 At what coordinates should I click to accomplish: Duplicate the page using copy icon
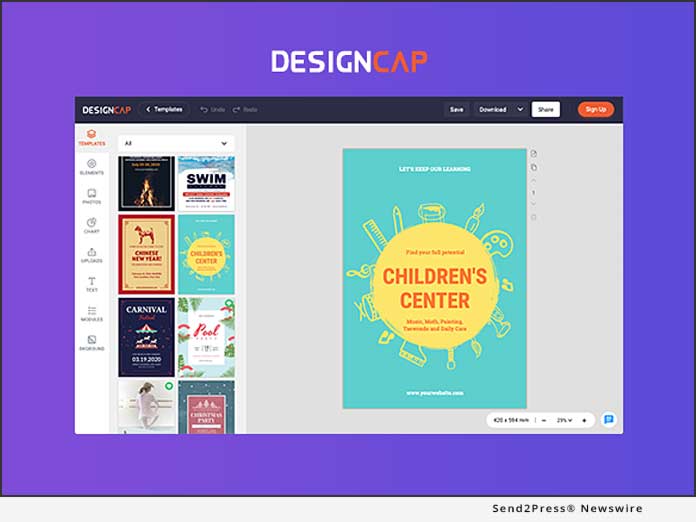[x=534, y=167]
